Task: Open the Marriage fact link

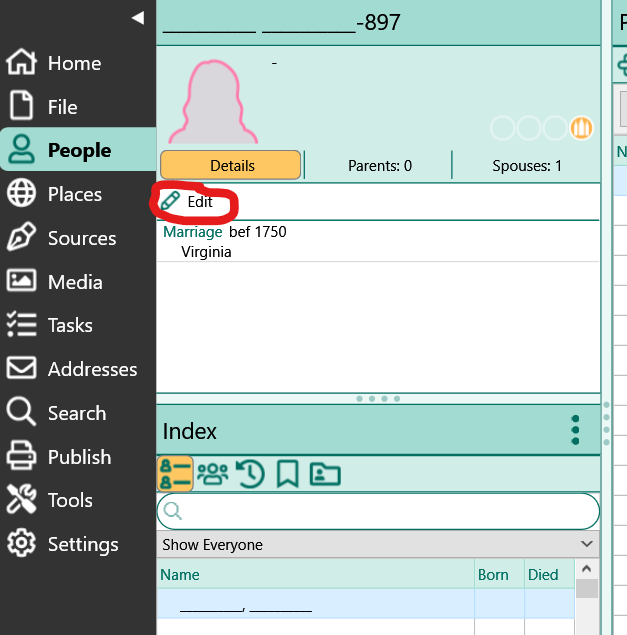Action: (x=192, y=232)
